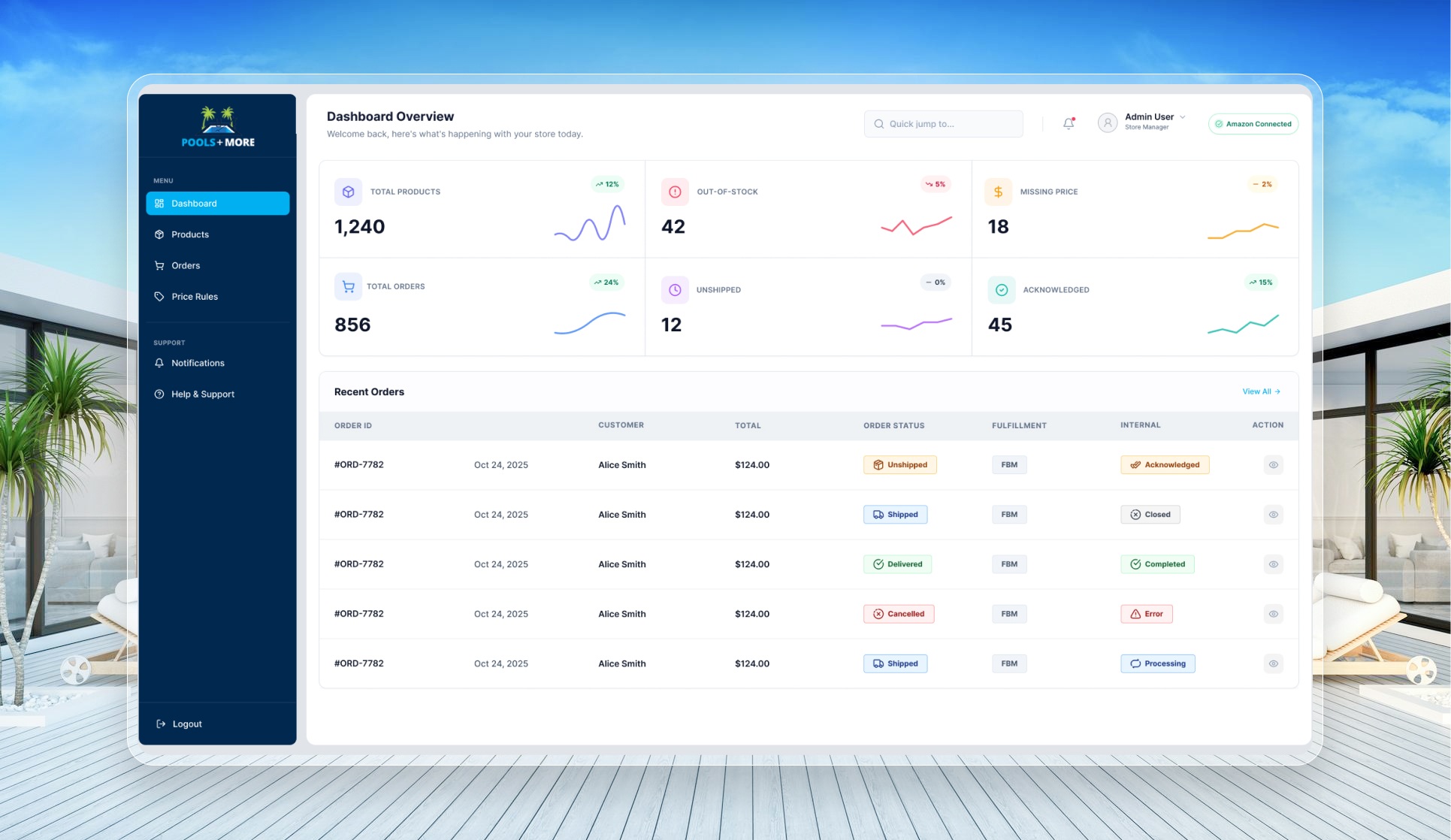1451x840 pixels.
Task: Click the Total Orders cart icon
Action: (348, 286)
